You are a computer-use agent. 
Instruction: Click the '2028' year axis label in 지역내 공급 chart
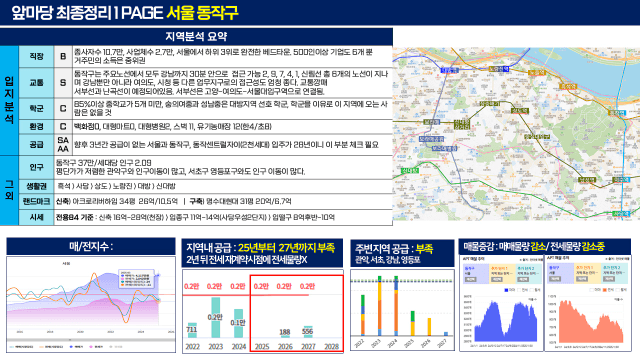click(331, 347)
